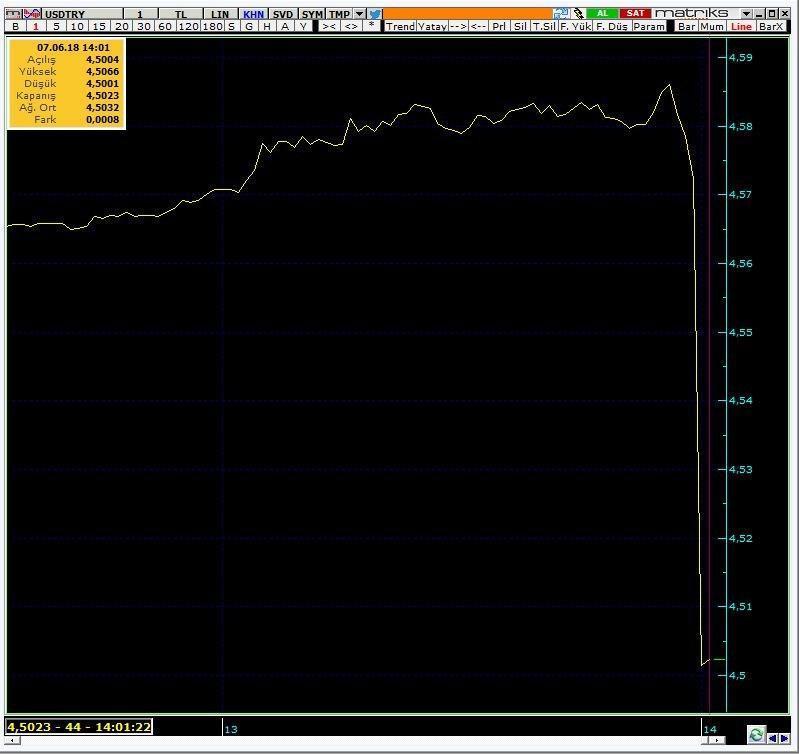Screen dimensions: 799x754
Task: Open the dropdown arrow beside matriks logo
Action: click(745, 14)
